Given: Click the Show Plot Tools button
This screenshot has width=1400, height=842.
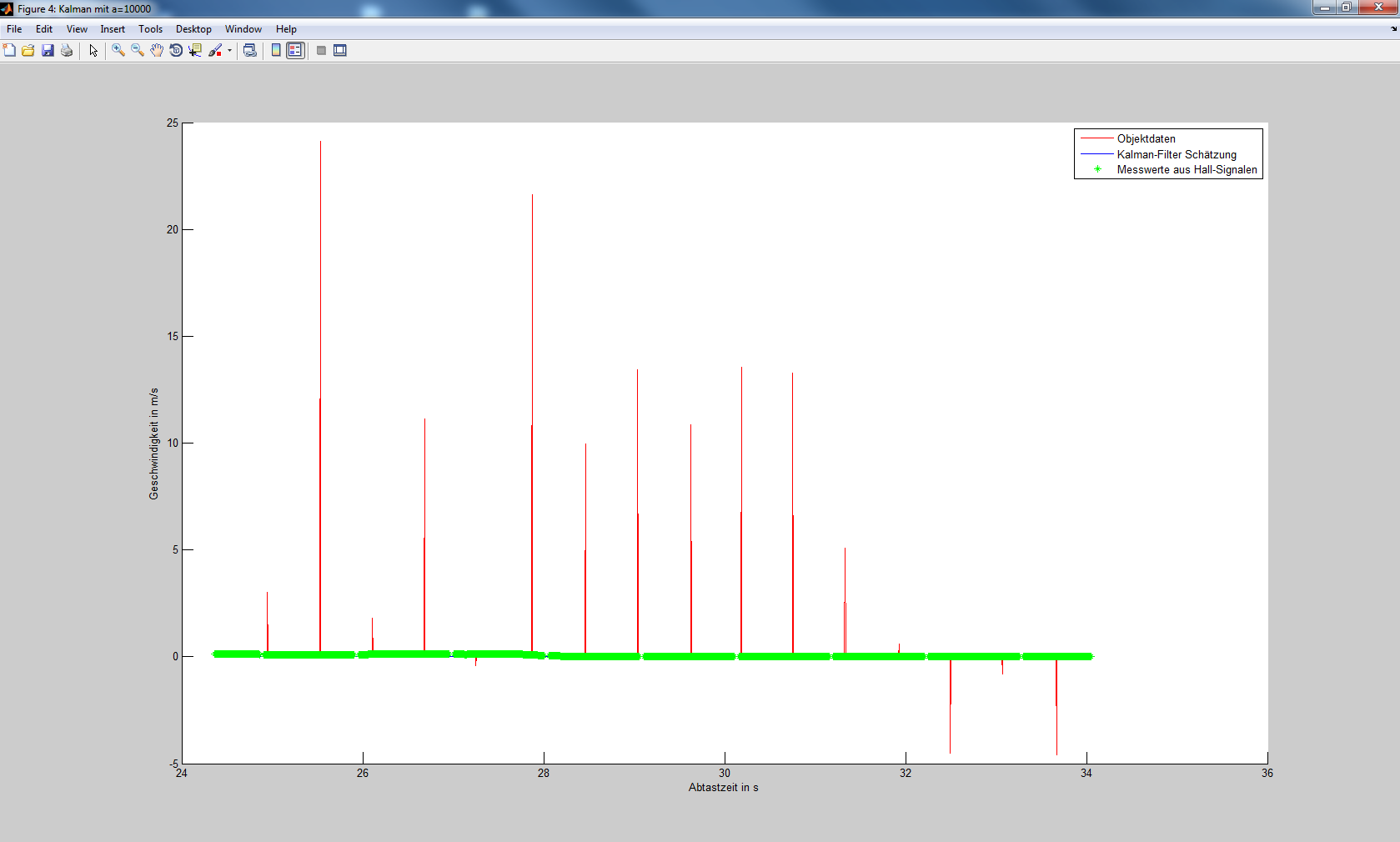Looking at the screenshot, I should (340, 51).
